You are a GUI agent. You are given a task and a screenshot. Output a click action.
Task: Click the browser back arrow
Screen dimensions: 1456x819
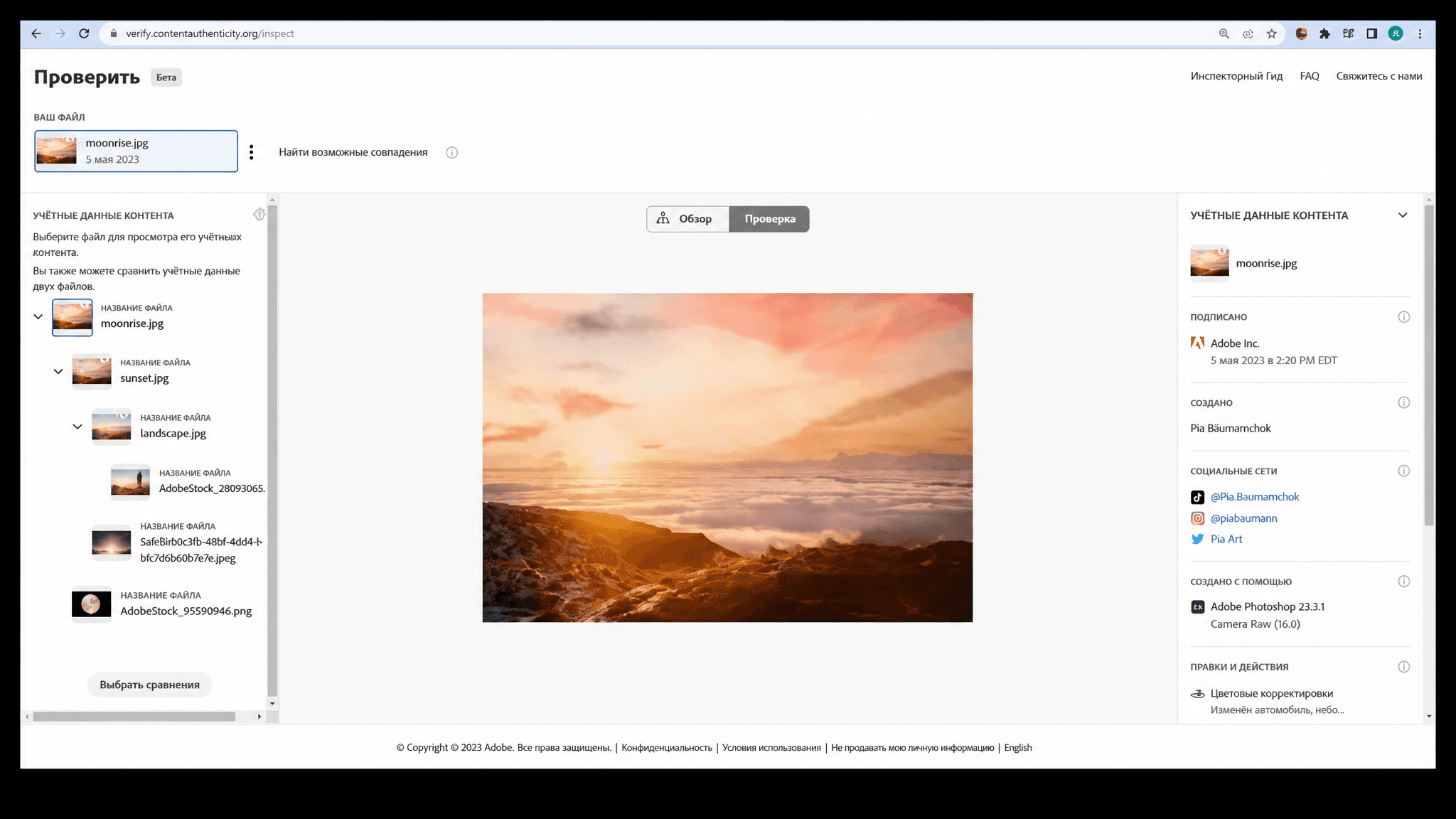(36, 33)
